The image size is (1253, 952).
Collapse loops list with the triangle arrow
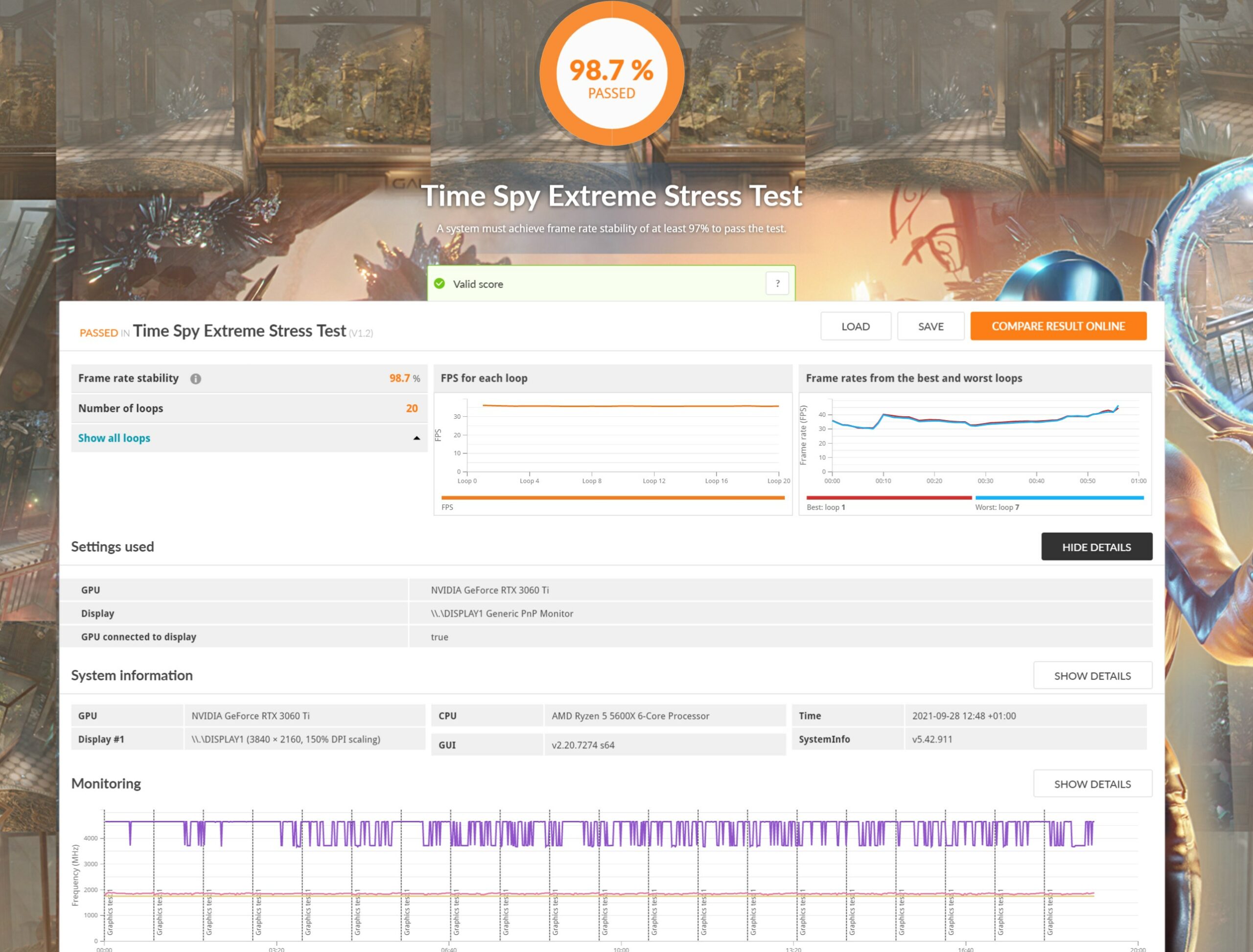[417, 438]
